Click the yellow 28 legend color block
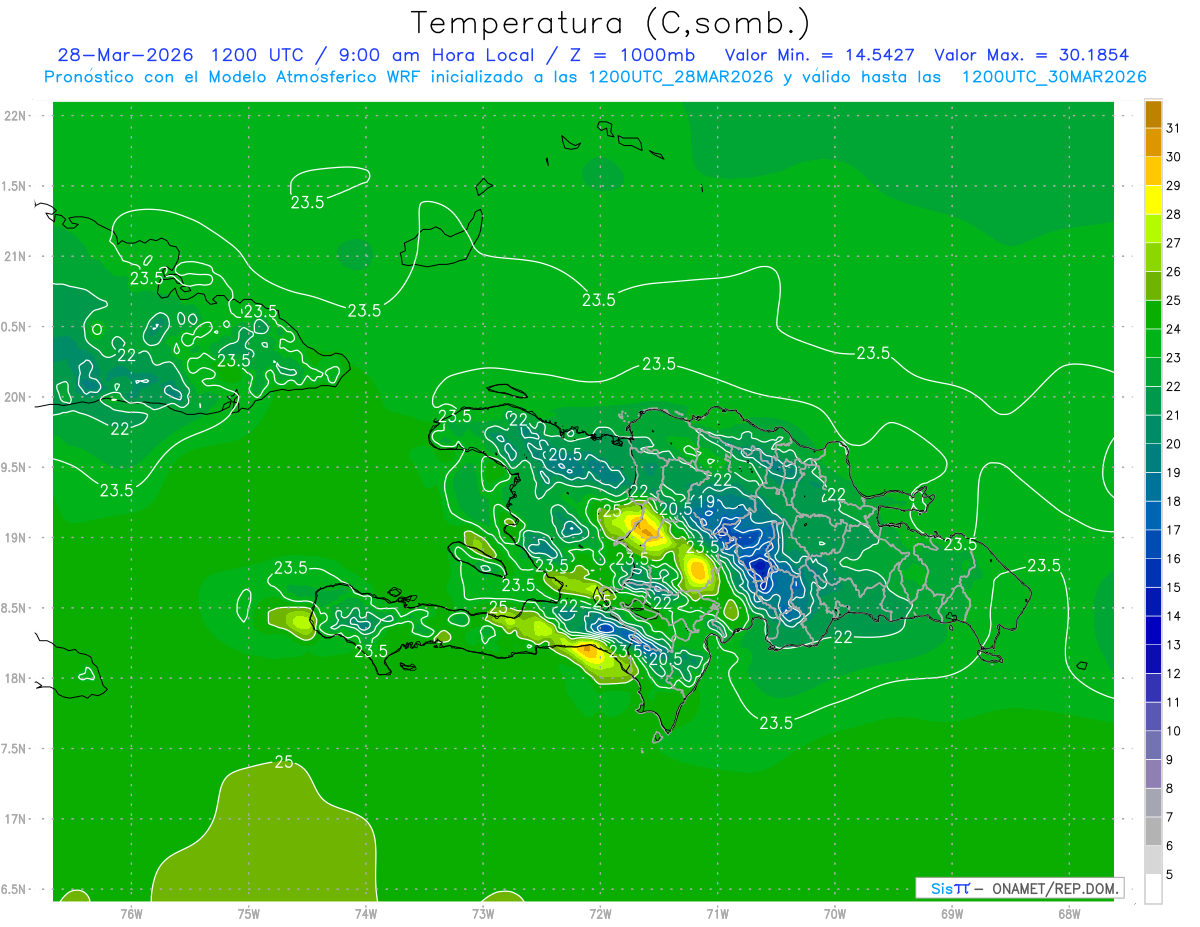Screen dimensions: 1200x927 (x=1153, y=201)
